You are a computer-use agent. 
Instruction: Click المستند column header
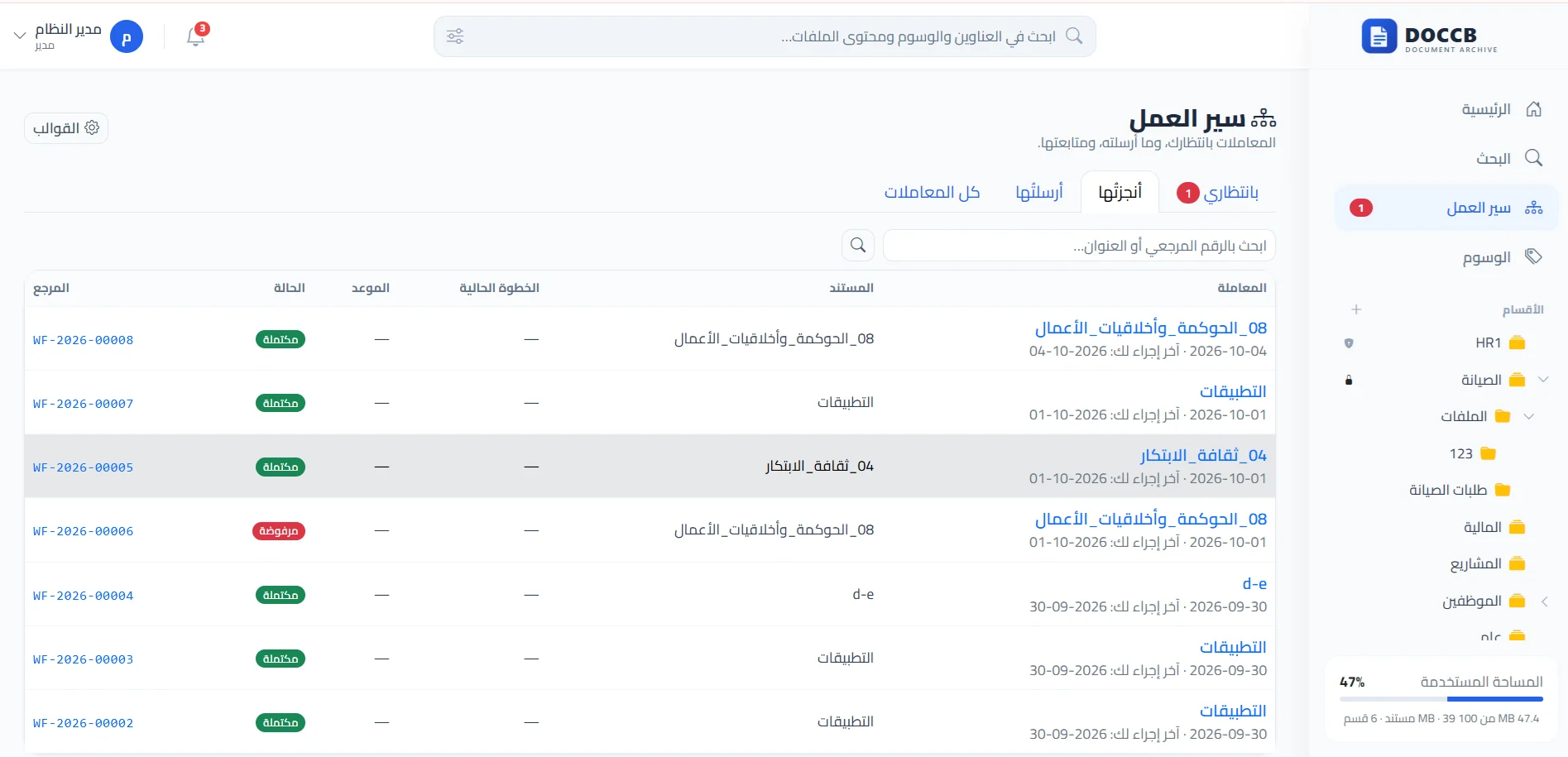pyautogui.click(x=851, y=288)
